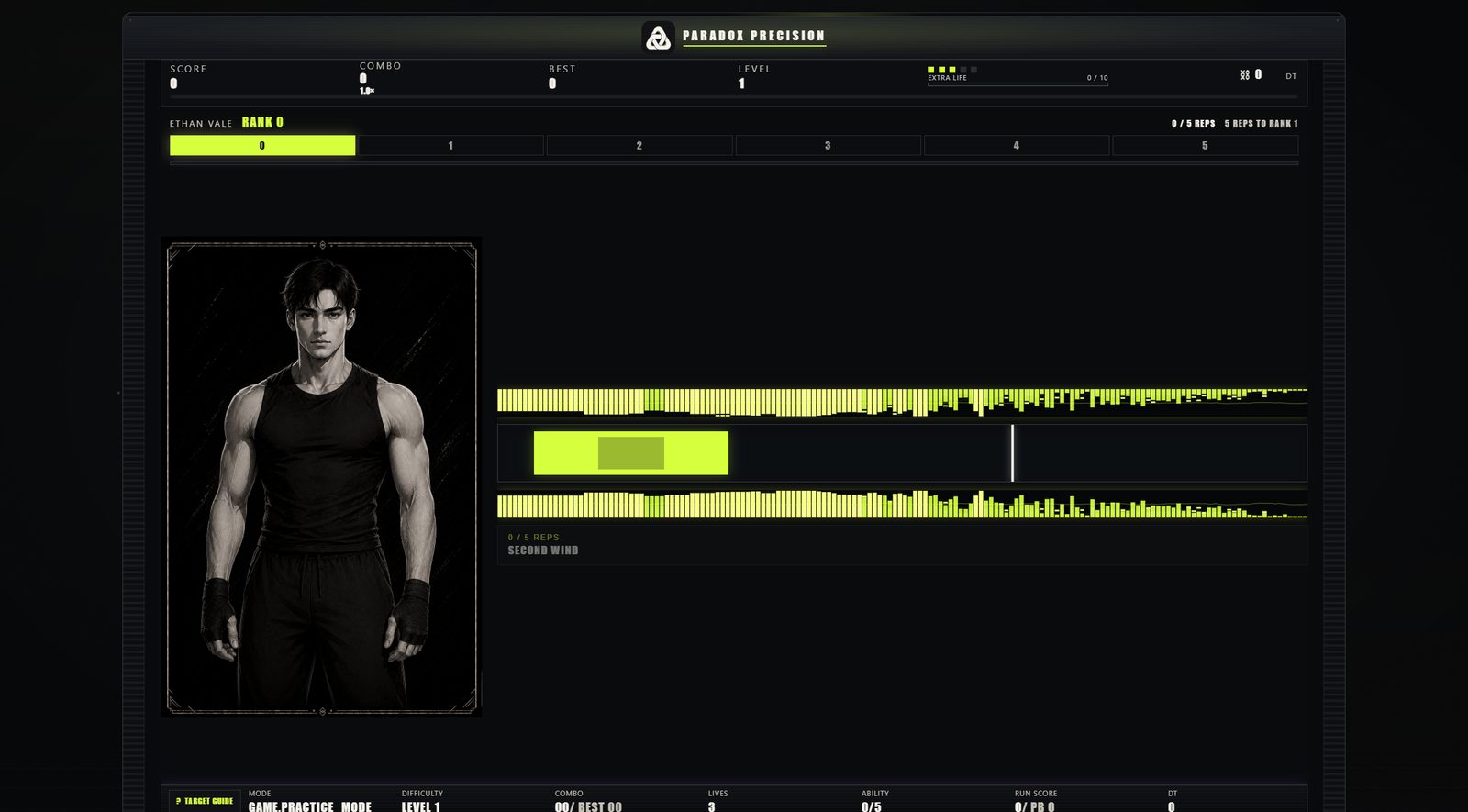
Task: Click the Second Wind ability label
Action: [x=543, y=551]
